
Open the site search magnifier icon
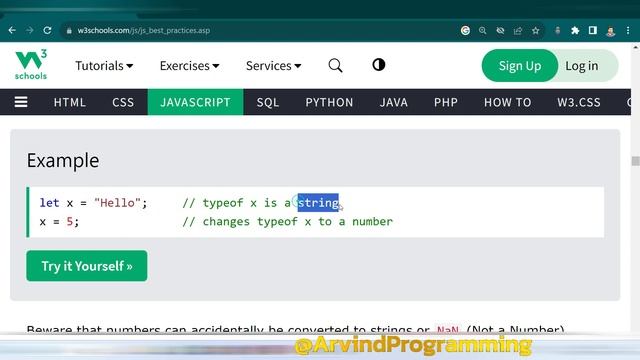point(335,65)
